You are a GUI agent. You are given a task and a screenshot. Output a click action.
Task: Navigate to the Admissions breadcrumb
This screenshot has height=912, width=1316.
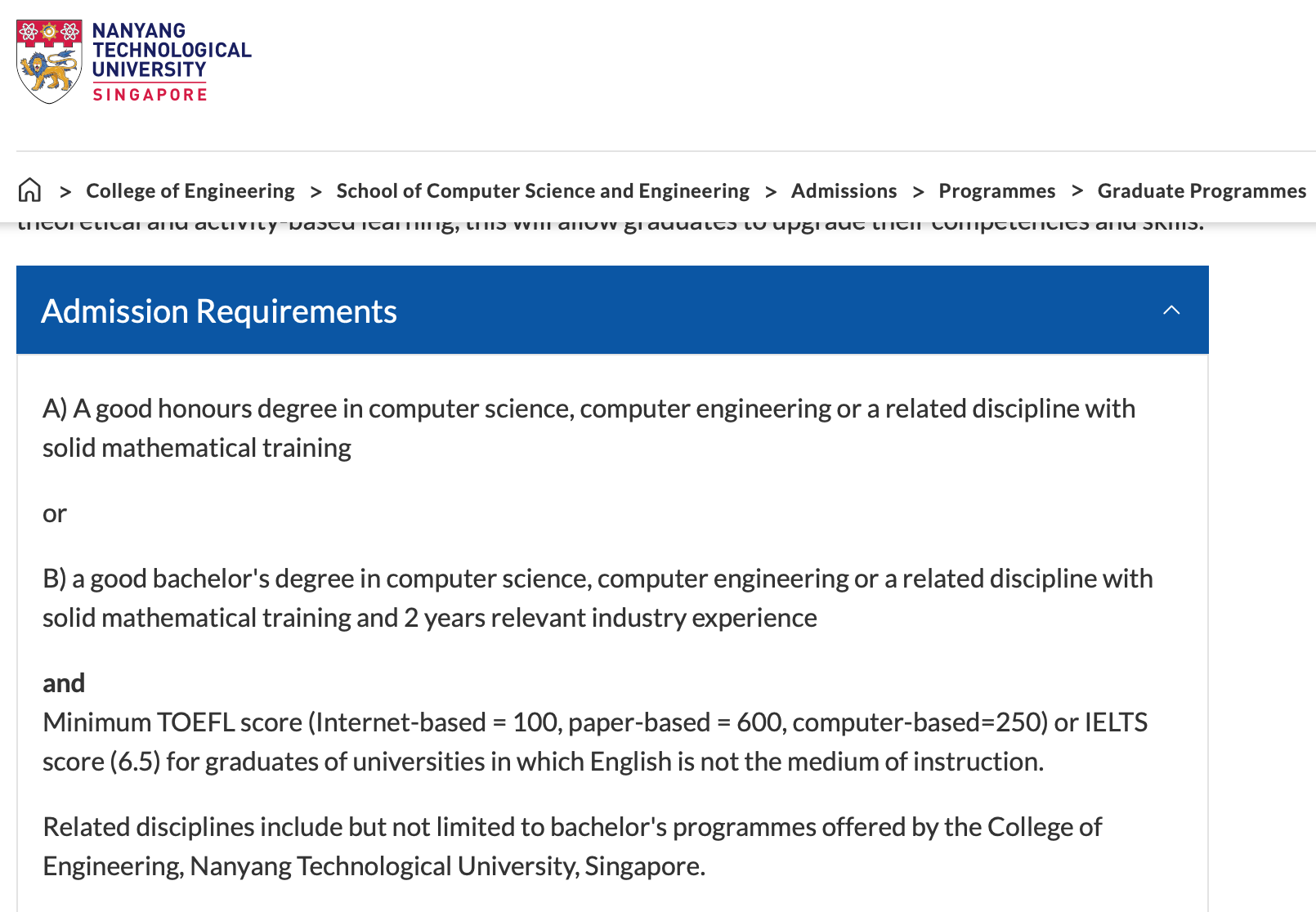844,190
